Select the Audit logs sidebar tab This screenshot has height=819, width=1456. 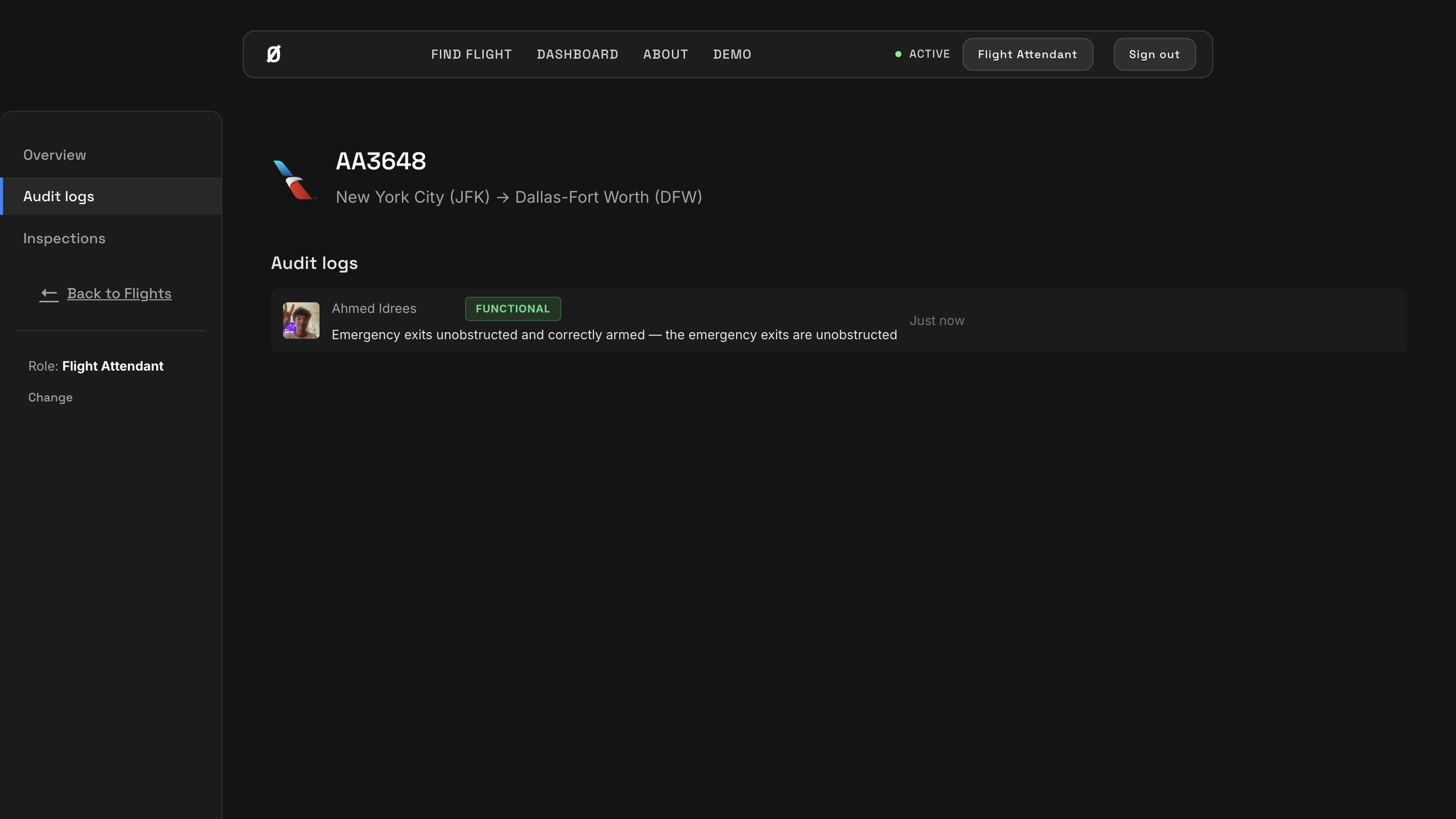59,196
